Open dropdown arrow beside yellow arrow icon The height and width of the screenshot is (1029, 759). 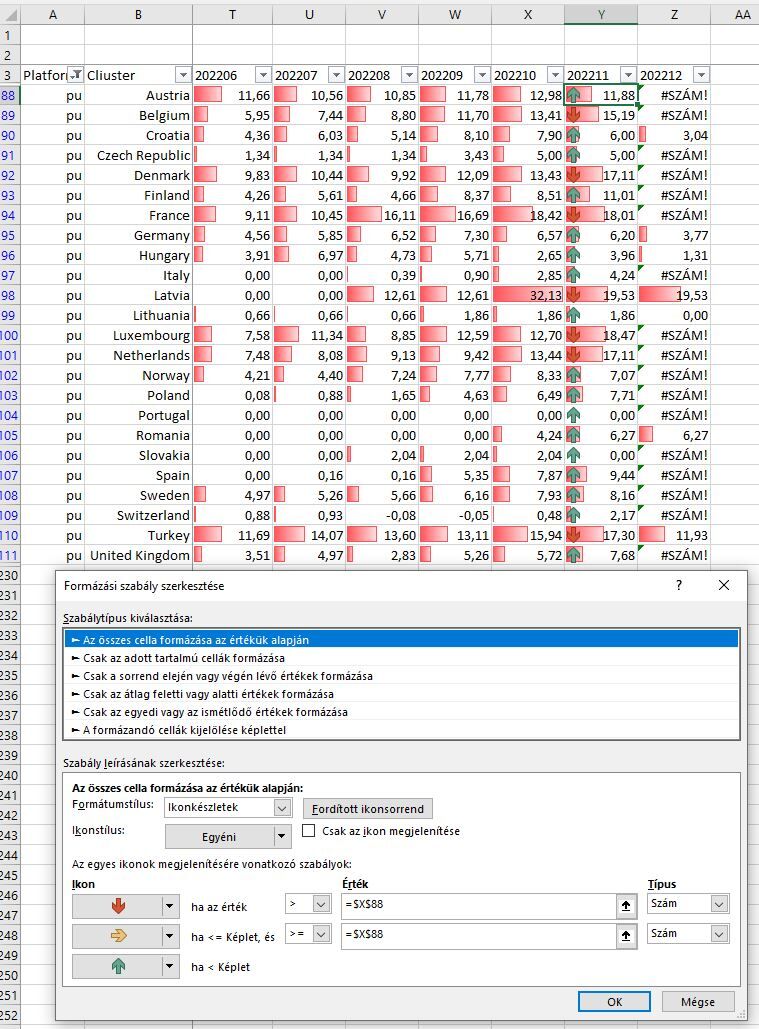coord(169,936)
